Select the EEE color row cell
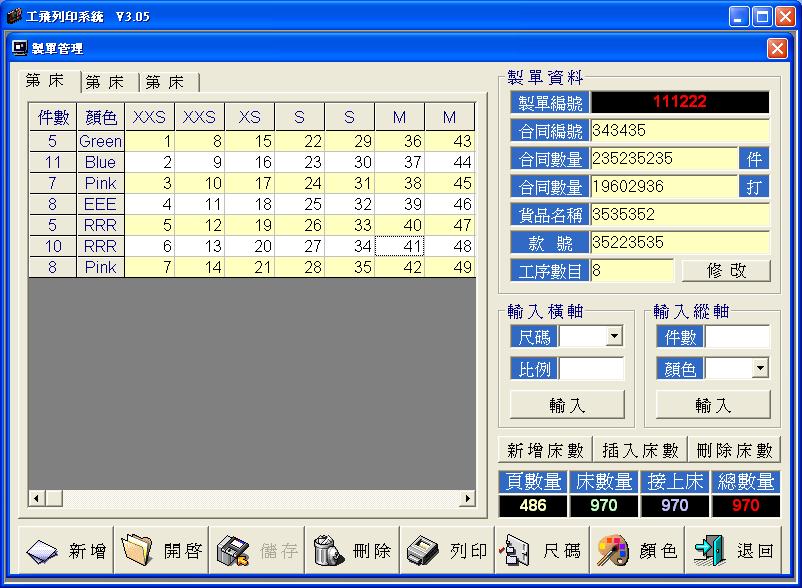The width and height of the screenshot is (802, 588). coord(101,204)
